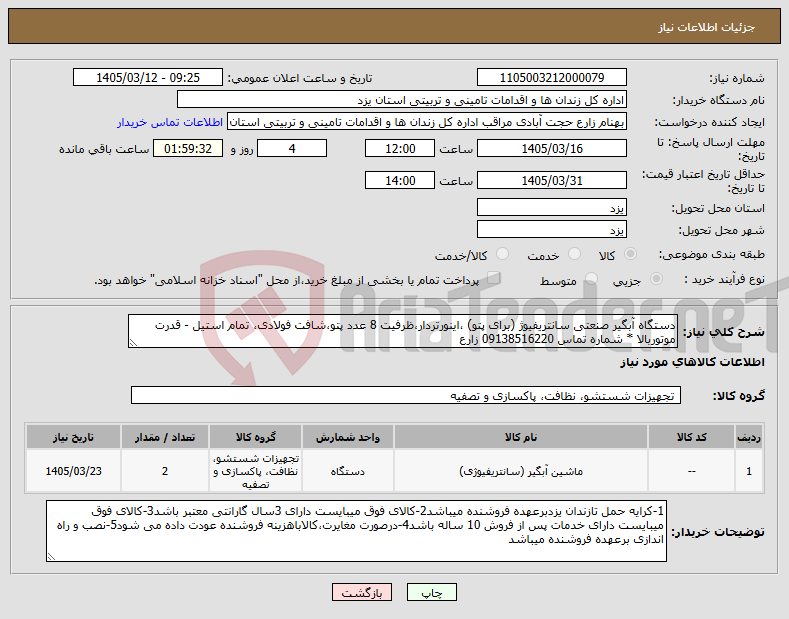Click the unit cell دستگاه
789x619 pixels.
click(x=348, y=471)
